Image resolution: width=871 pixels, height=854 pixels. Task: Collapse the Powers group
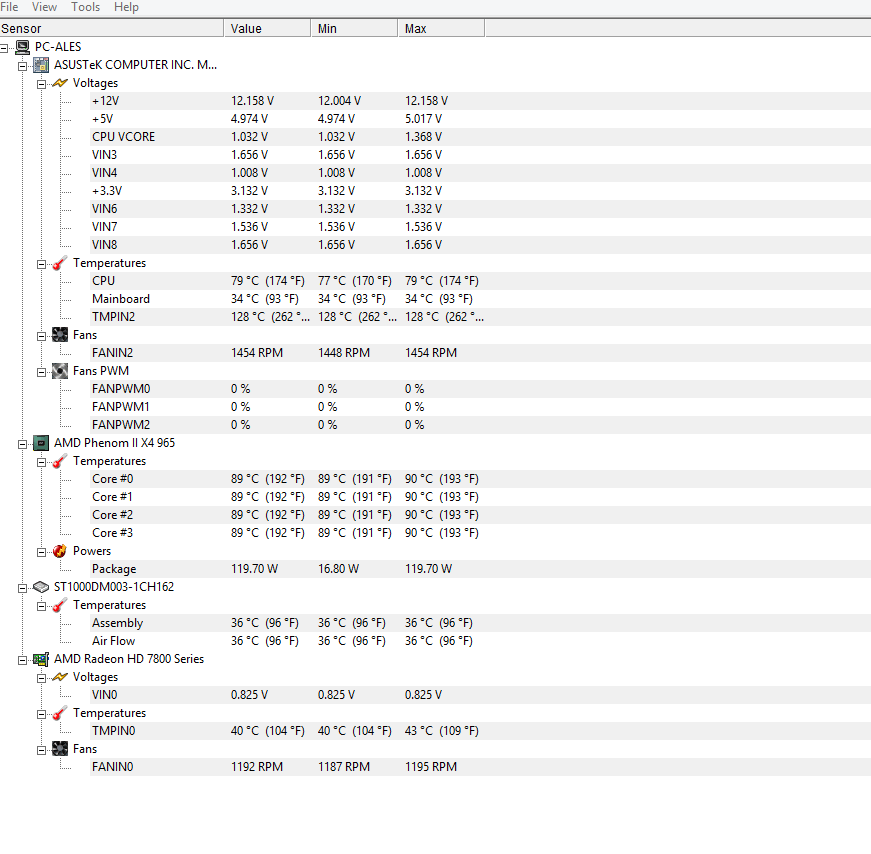pyautogui.click(x=41, y=552)
